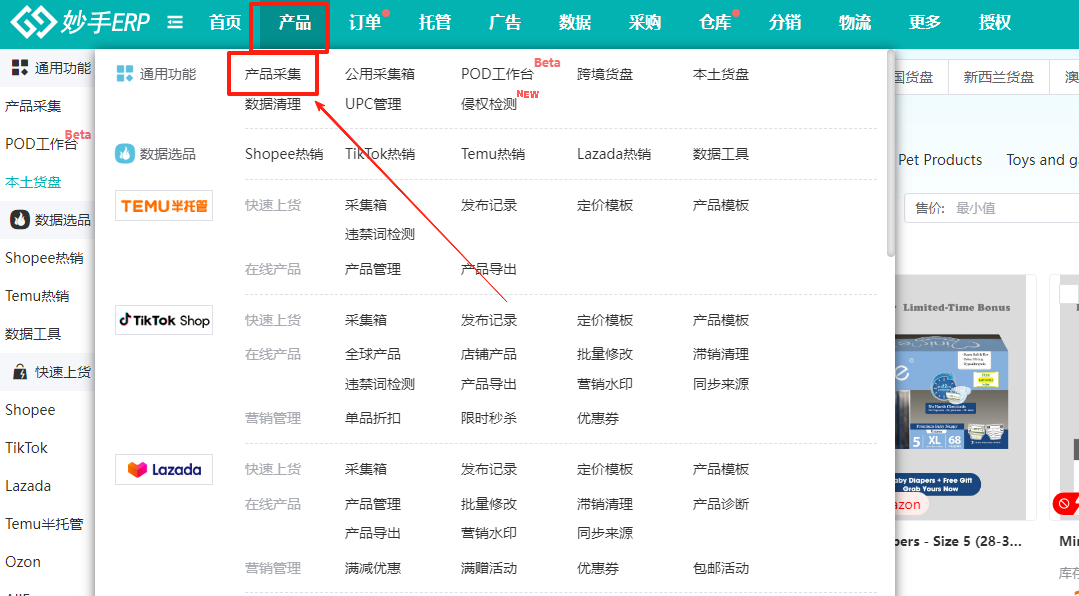Image resolution: width=1079 pixels, height=596 pixels.
Task: Open Shopee热销 in the dropdown panel
Action: click(x=284, y=153)
